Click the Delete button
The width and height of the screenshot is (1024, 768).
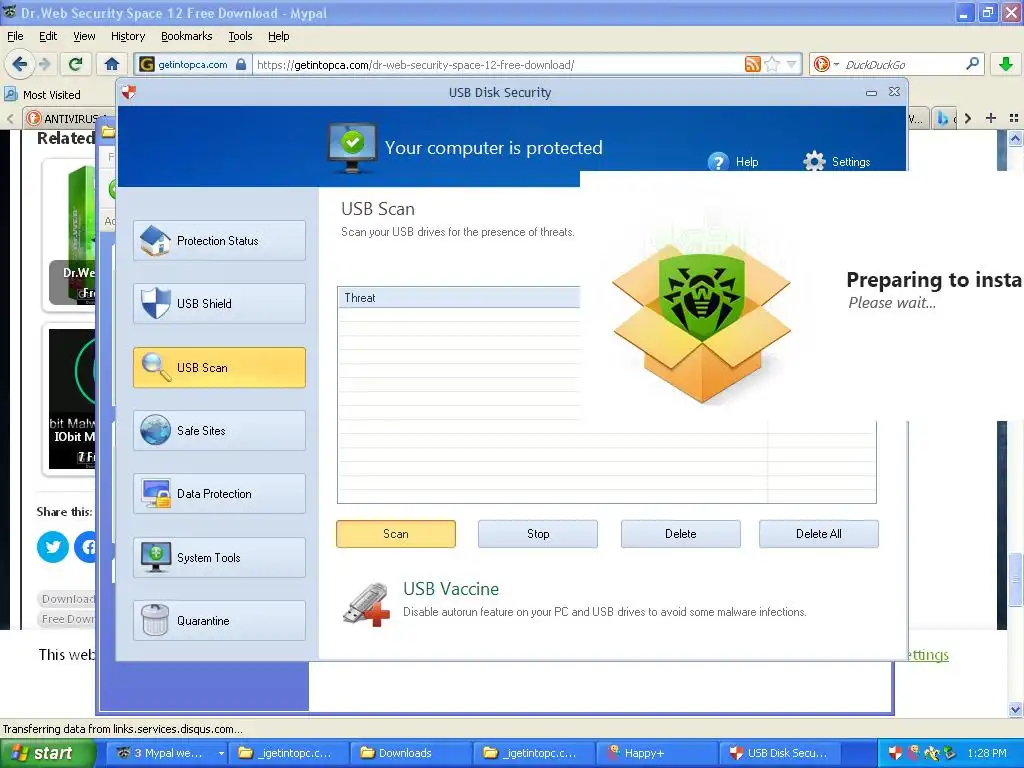click(680, 534)
